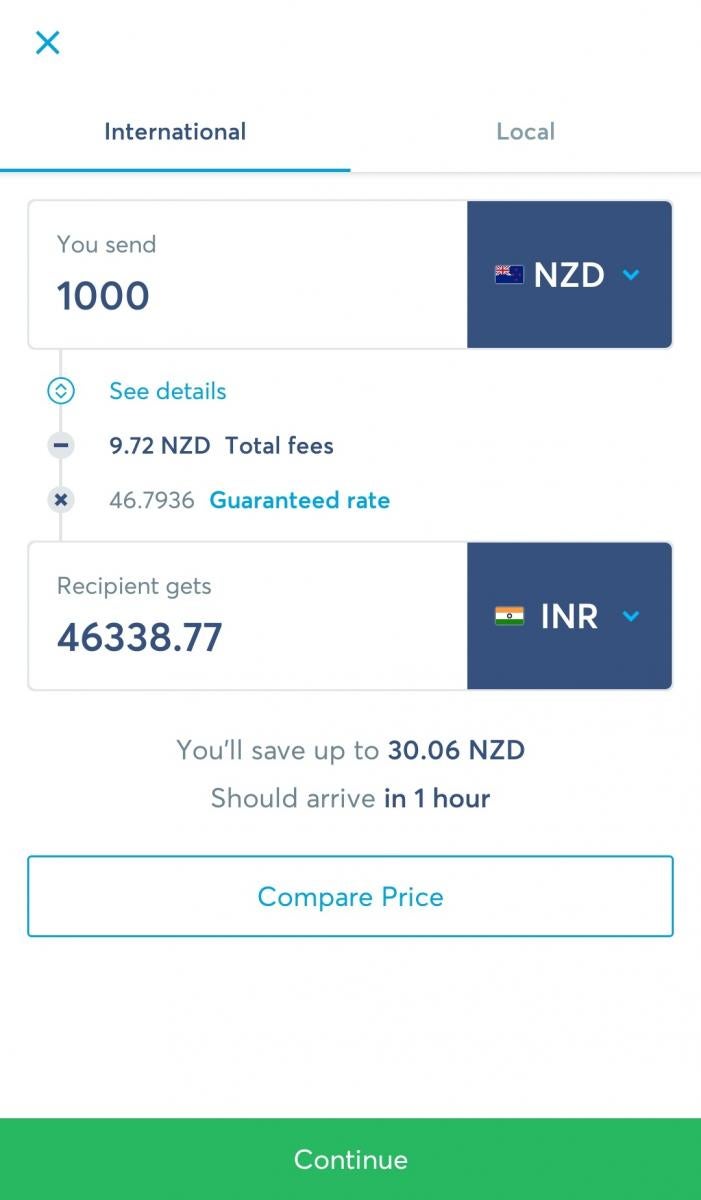Tap the minus icon beside Total fees
This screenshot has height=1200, width=701.
click(61, 446)
